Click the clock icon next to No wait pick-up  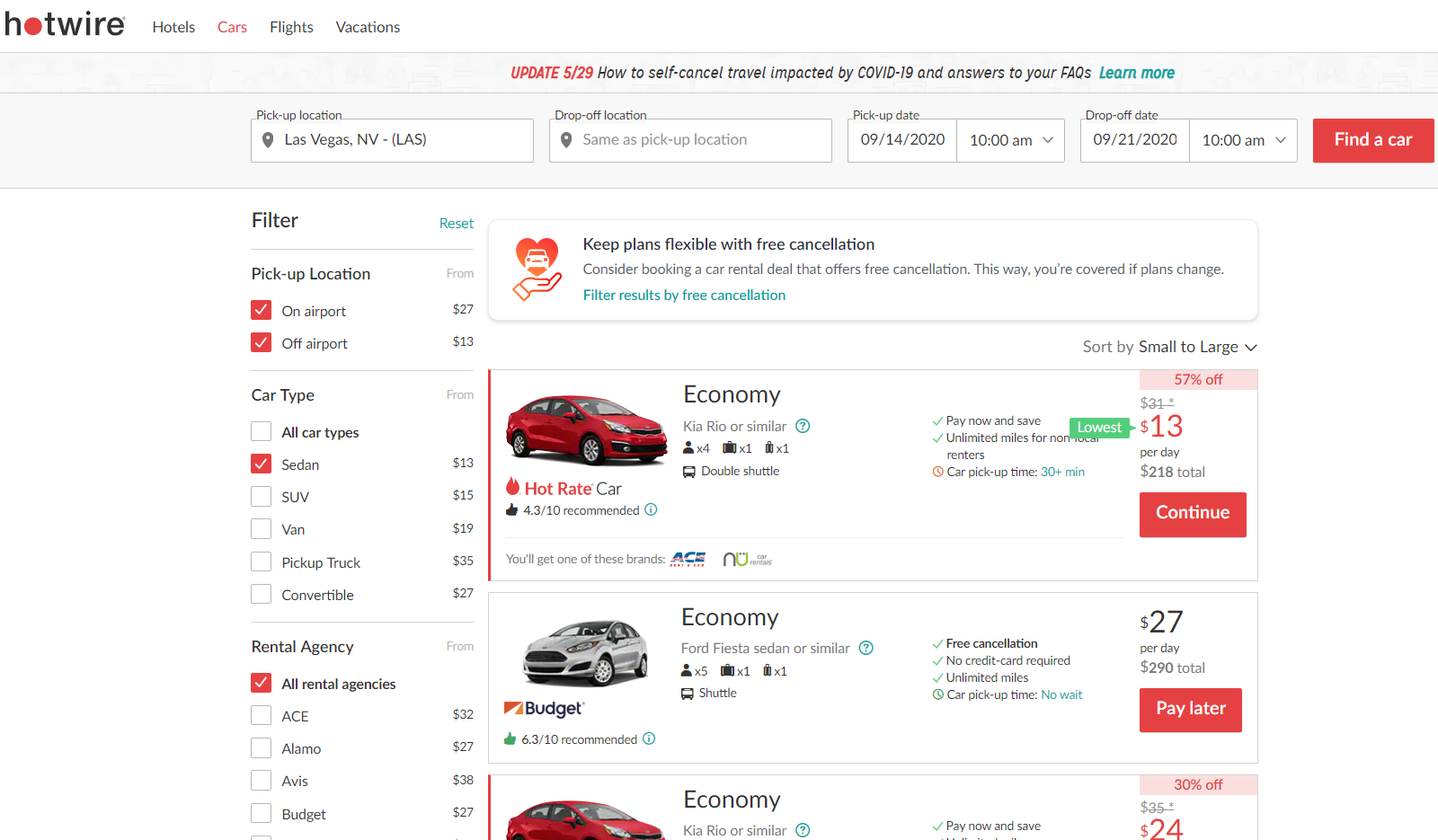click(x=938, y=694)
